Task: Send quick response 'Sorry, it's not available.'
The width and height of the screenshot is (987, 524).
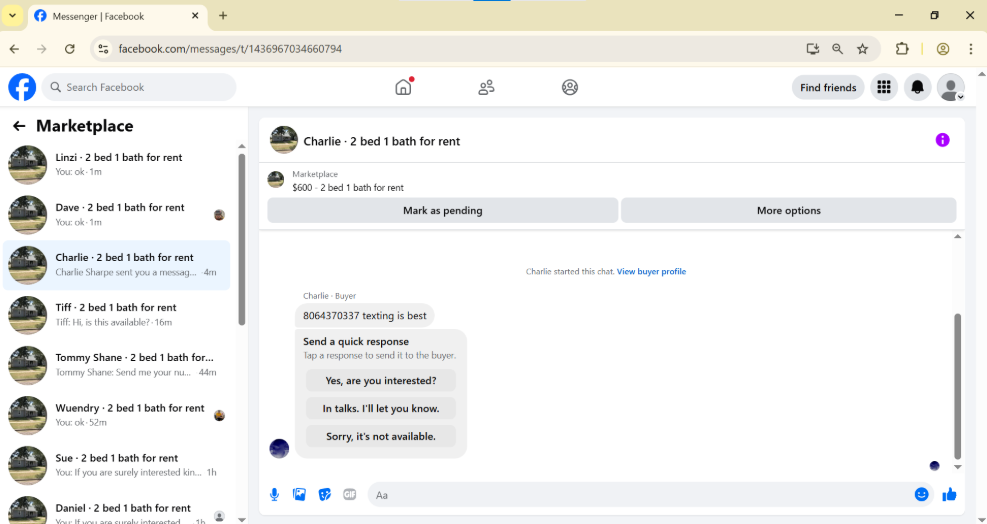Action: point(381,436)
